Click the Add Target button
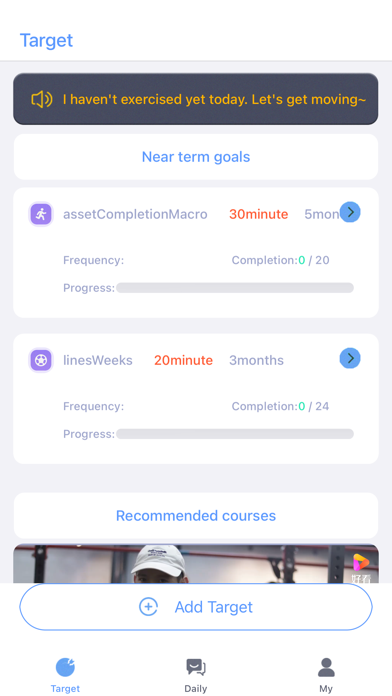This screenshot has width=392, height=696. [196, 607]
